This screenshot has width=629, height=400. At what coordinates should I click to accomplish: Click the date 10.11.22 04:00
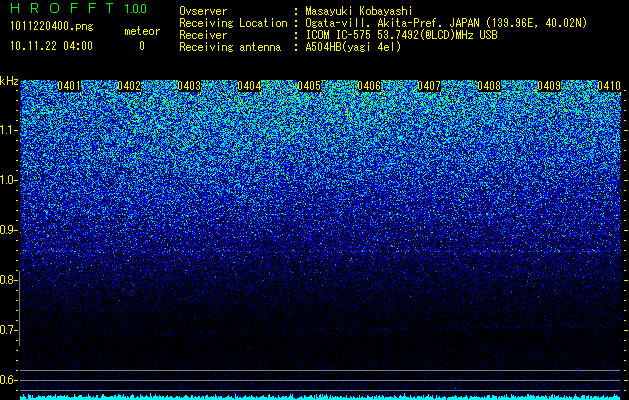[51, 46]
